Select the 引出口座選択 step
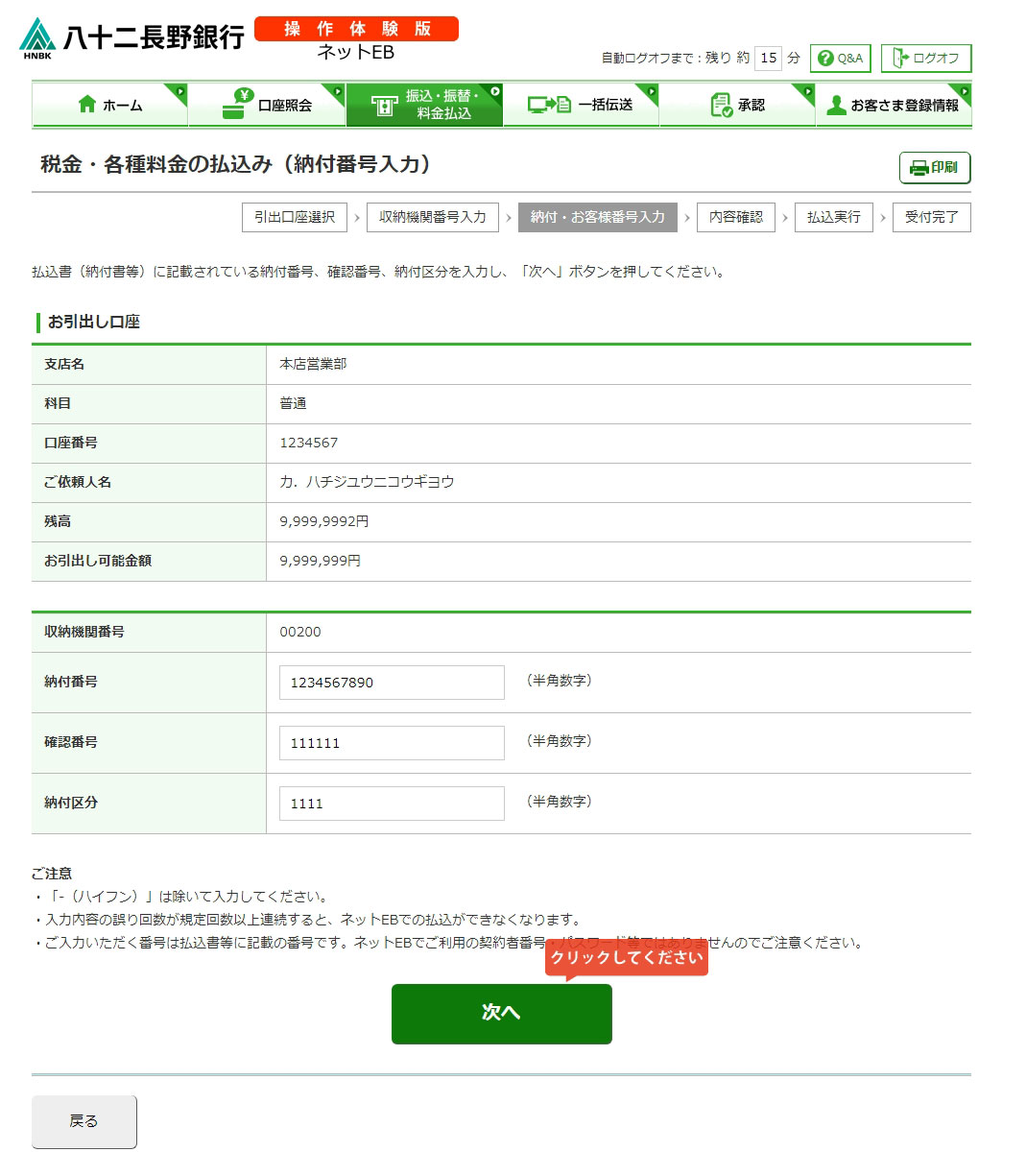Viewport: 1026px width, 1176px height. pyautogui.click(x=294, y=217)
